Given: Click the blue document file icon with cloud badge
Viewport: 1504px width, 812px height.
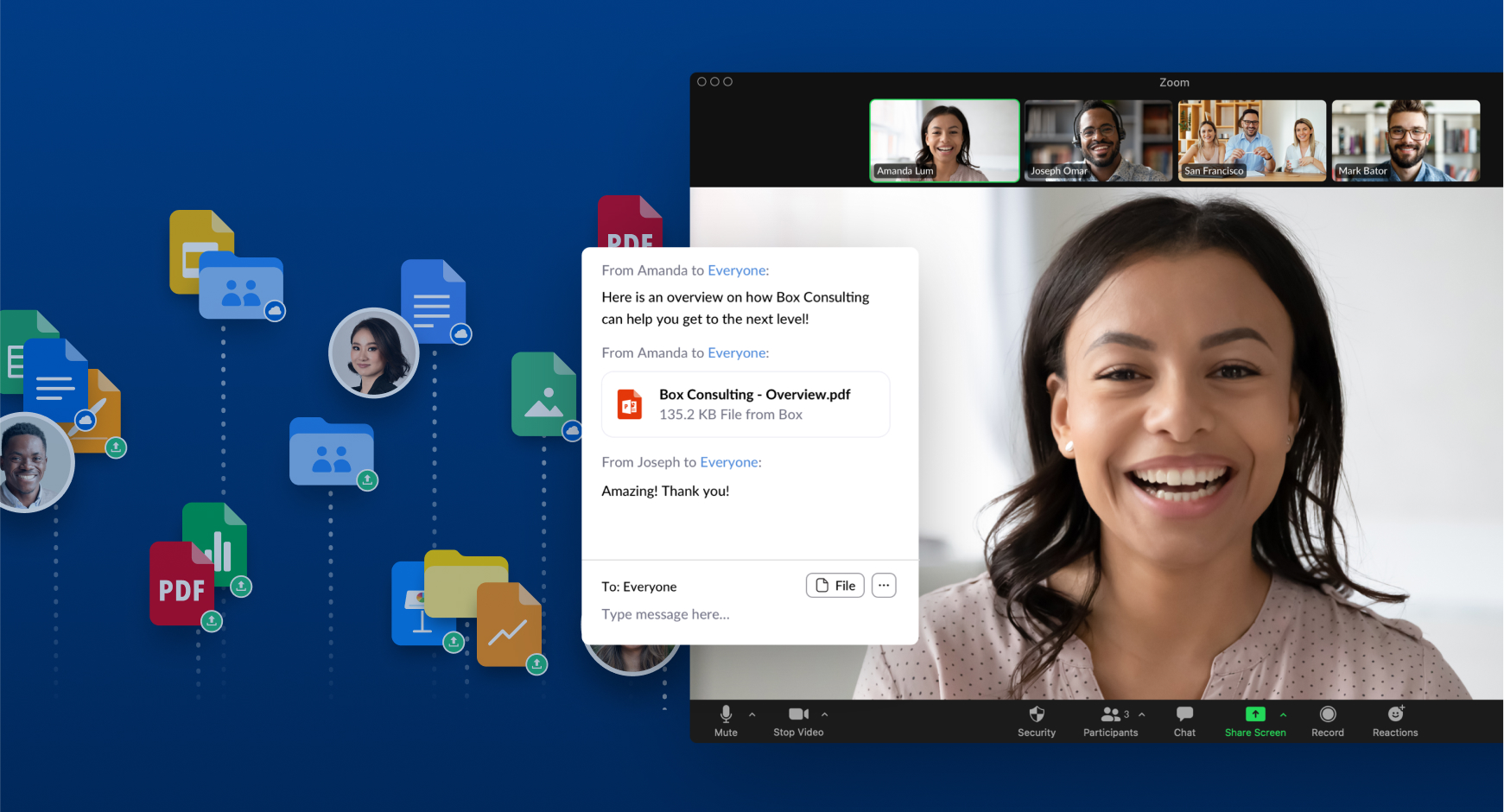Looking at the screenshot, I should pyautogui.click(x=433, y=301).
